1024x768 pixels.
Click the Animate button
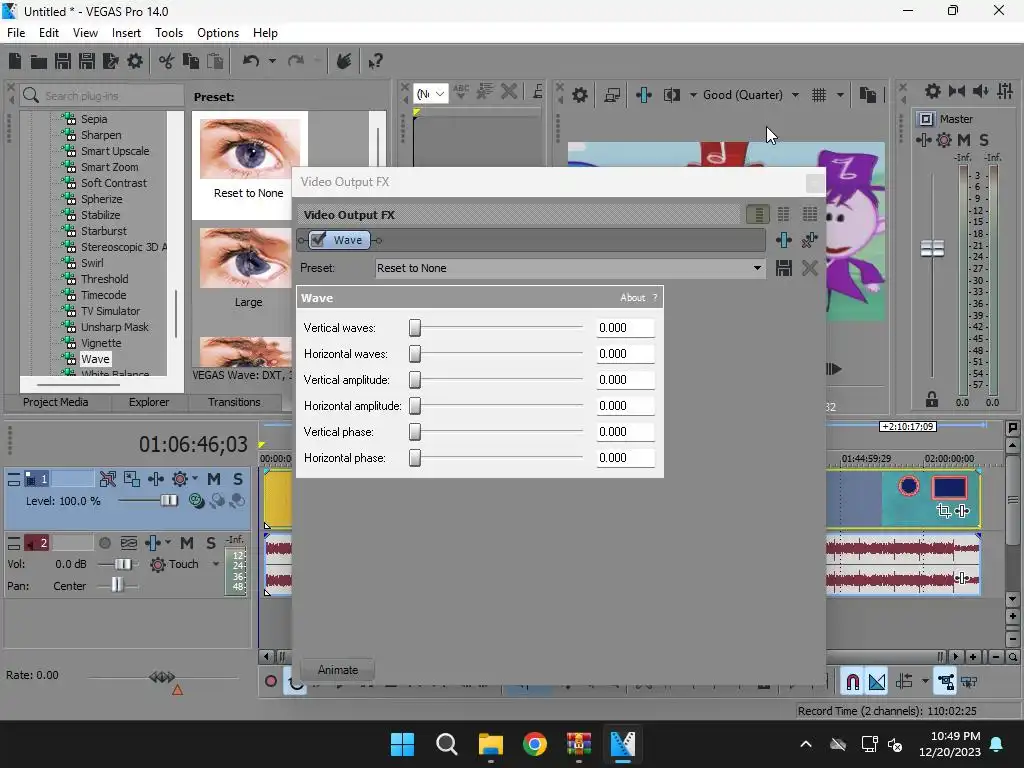(x=338, y=670)
